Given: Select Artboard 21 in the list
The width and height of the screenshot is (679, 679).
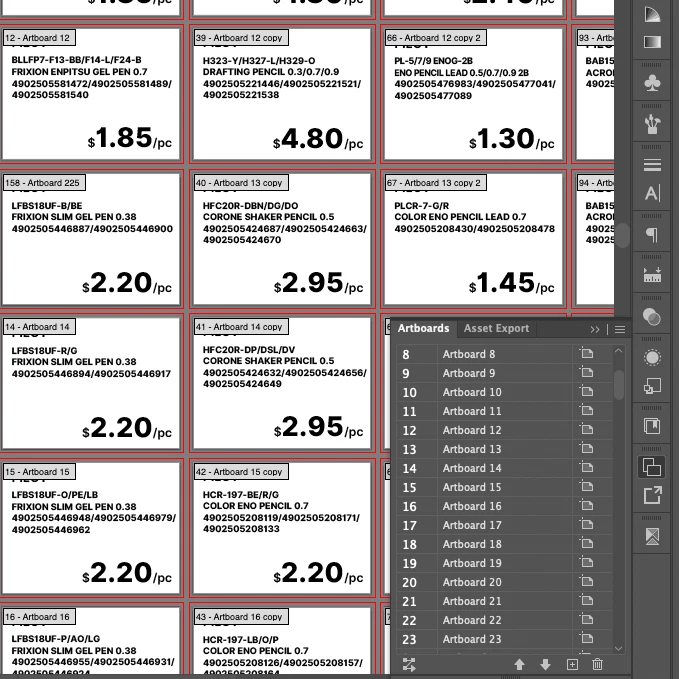Looking at the screenshot, I should pyautogui.click(x=504, y=601).
